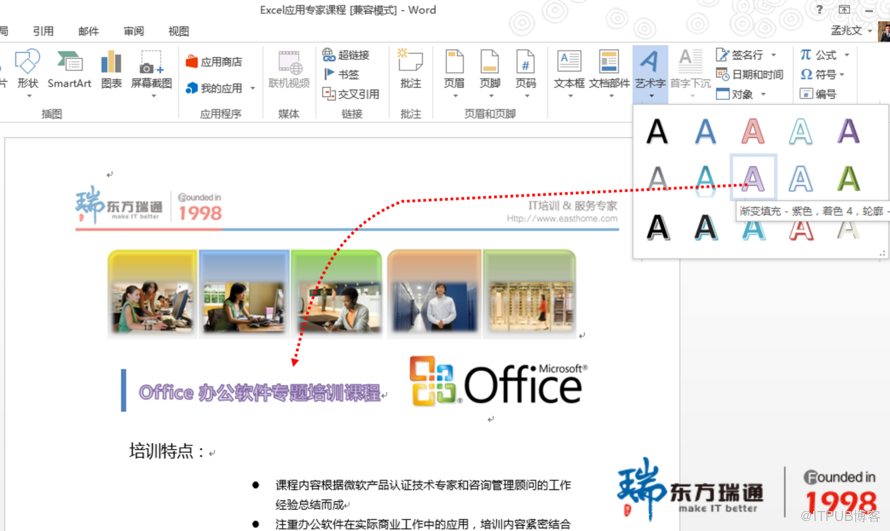890x531 pixels.
Task: Open 我的应用 my apps
Action: [x=214, y=88]
